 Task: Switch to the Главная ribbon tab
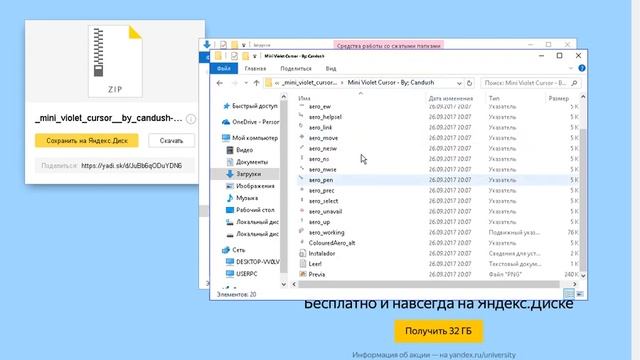(255, 69)
